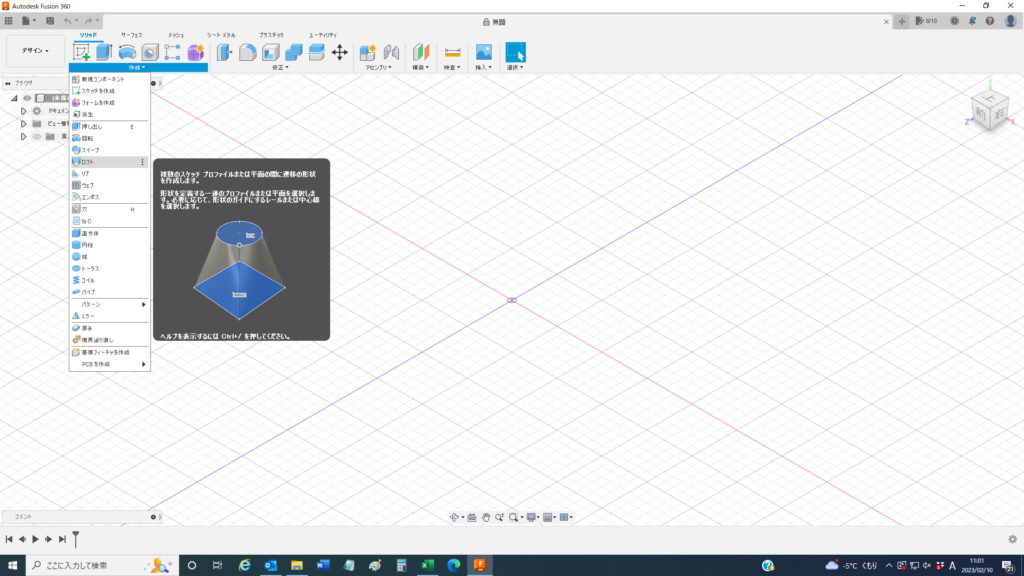Switch to the メッシュ tab
Screen dimensions: 1024x576
[176, 35]
